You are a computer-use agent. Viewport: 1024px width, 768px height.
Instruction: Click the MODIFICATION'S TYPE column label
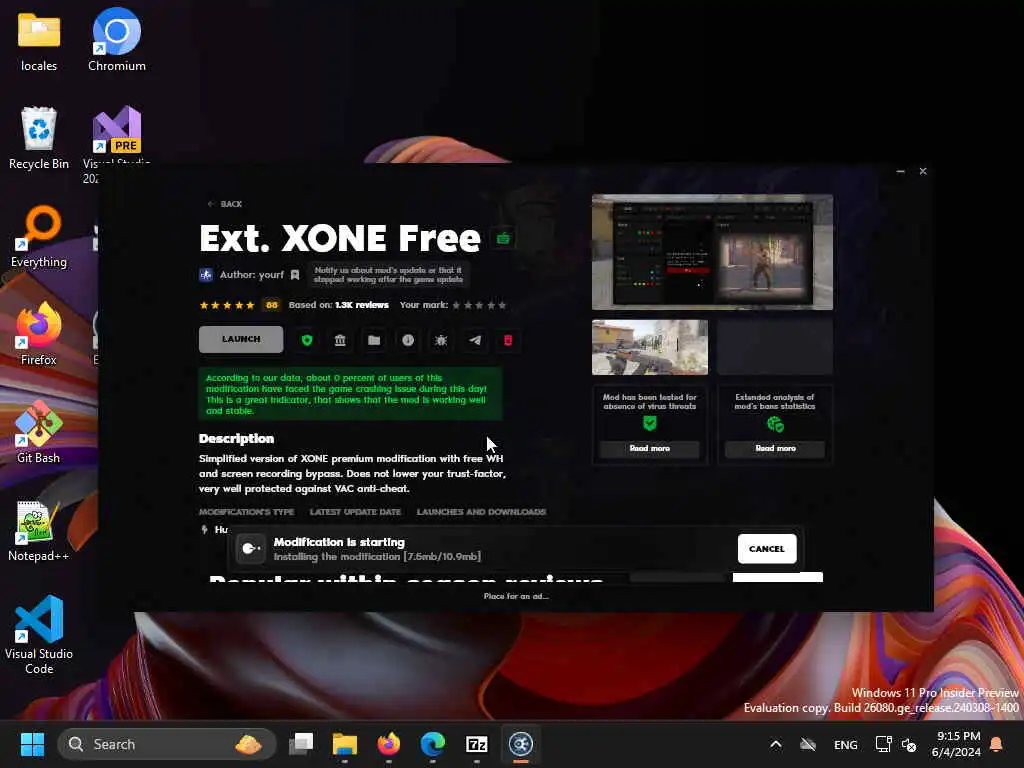[246, 512]
